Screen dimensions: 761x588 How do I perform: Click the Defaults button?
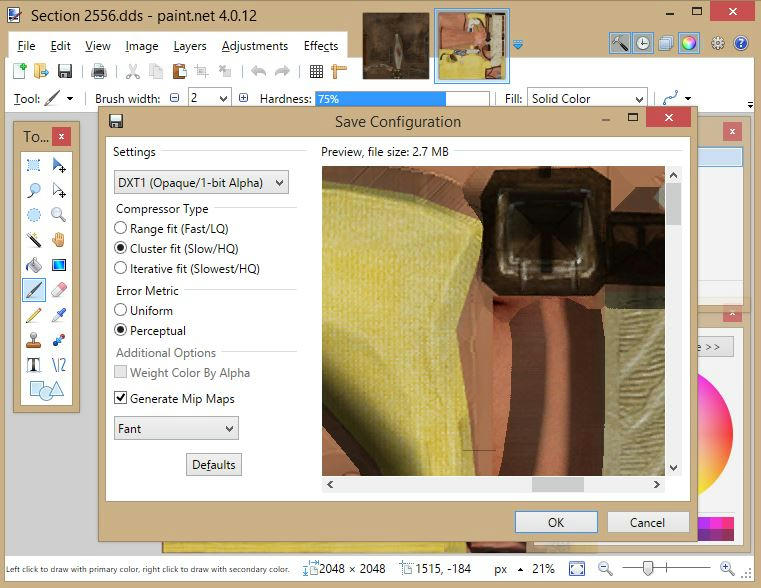point(214,465)
